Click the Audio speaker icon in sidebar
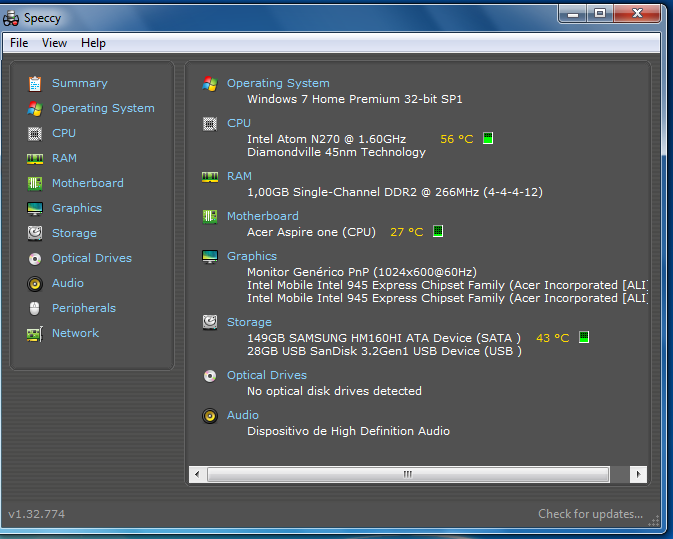 pyautogui.click(x=35, y=284)
